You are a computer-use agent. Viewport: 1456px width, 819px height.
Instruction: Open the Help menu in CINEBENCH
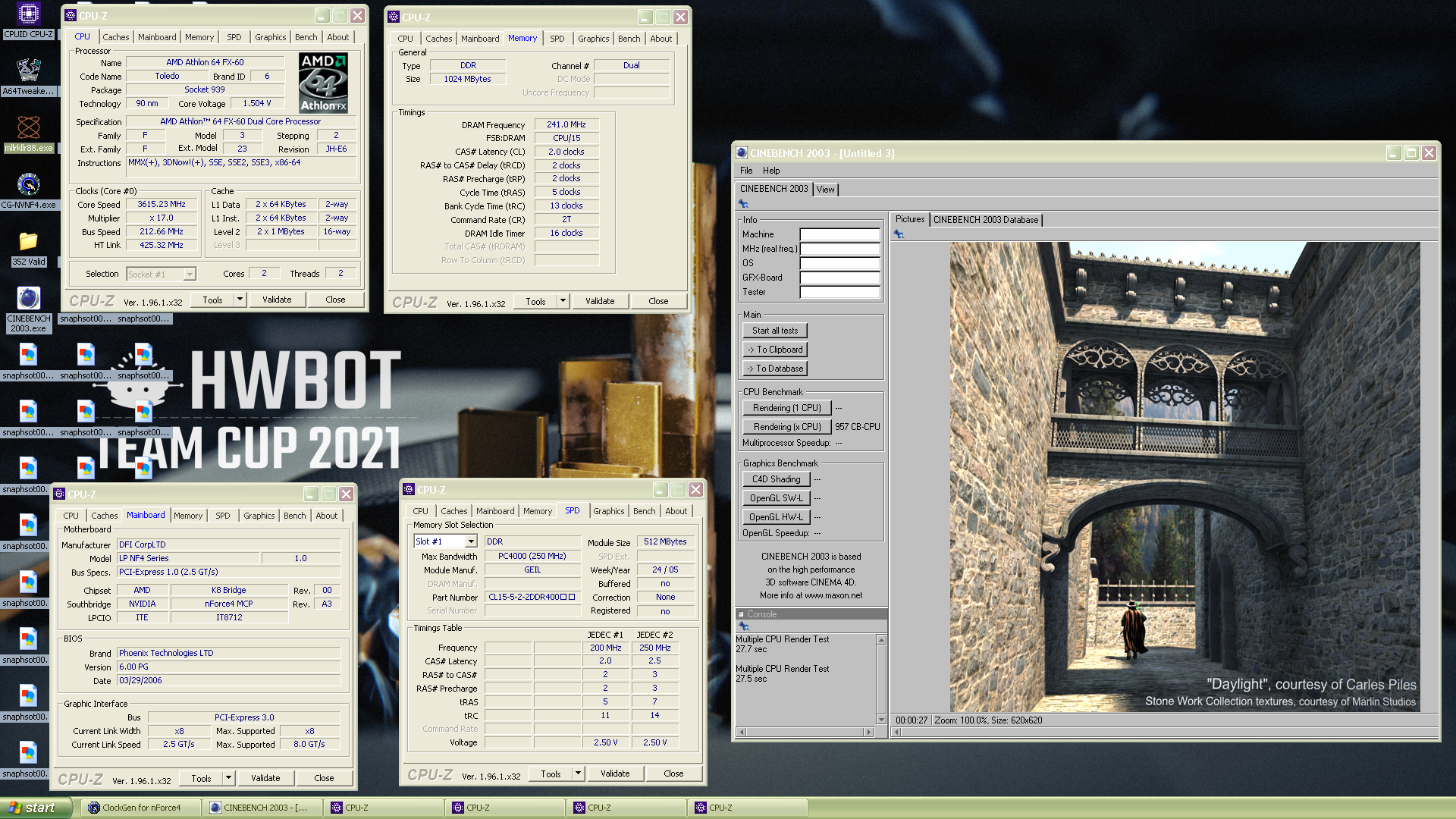tap(771, 171)
